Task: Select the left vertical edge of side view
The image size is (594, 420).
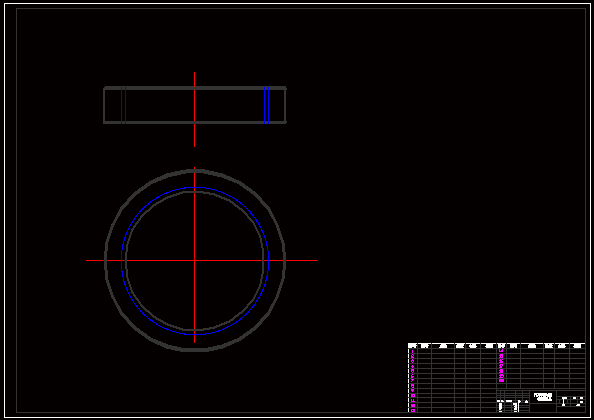Action: point(104,105)
